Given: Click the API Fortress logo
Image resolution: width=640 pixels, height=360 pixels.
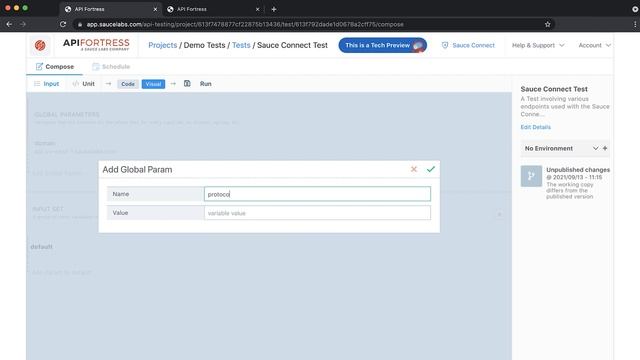Looking at the screenshot, I should coord(96,45).
